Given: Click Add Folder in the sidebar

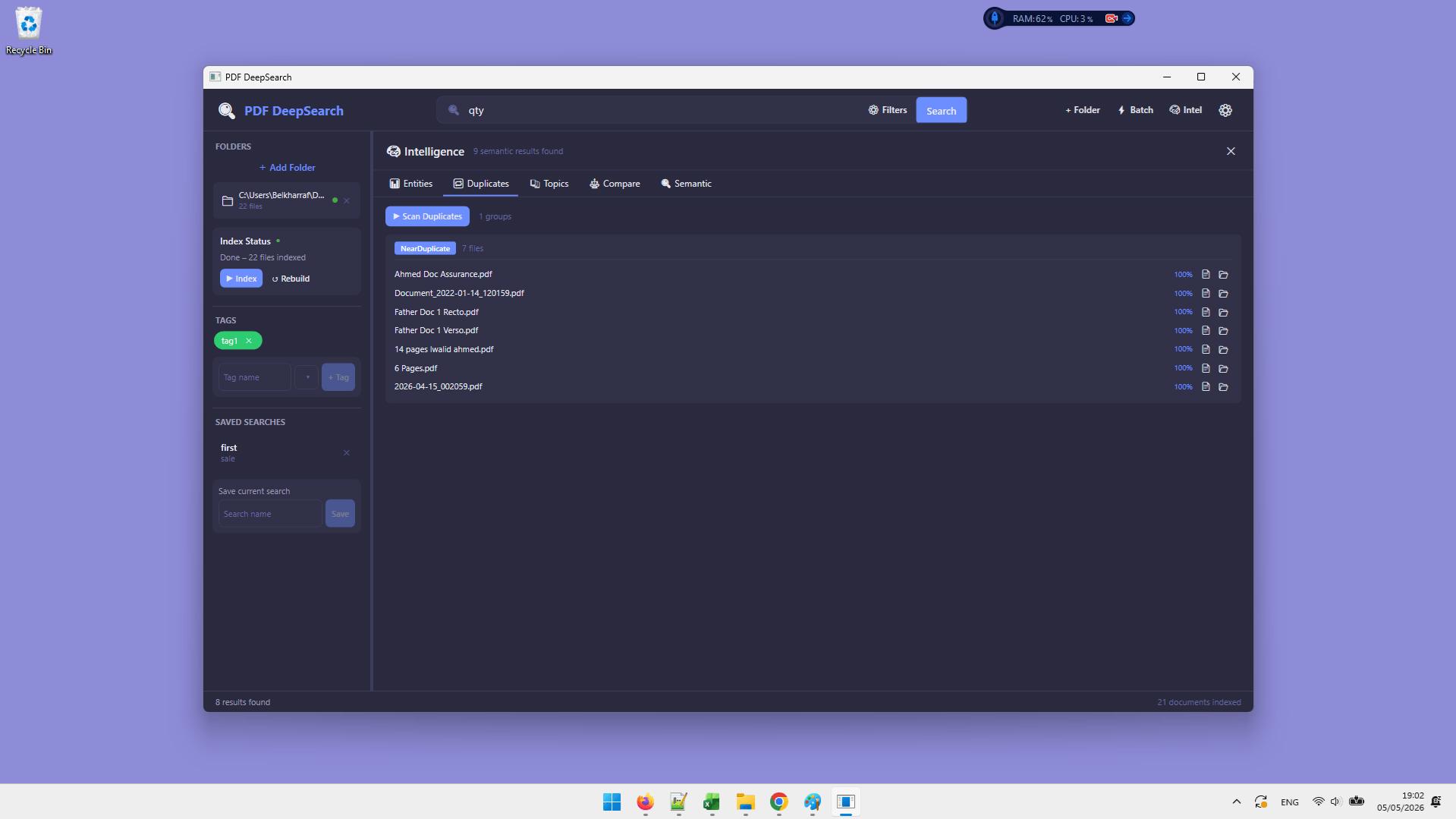Looking at the screenshot, I should point(287,168).
